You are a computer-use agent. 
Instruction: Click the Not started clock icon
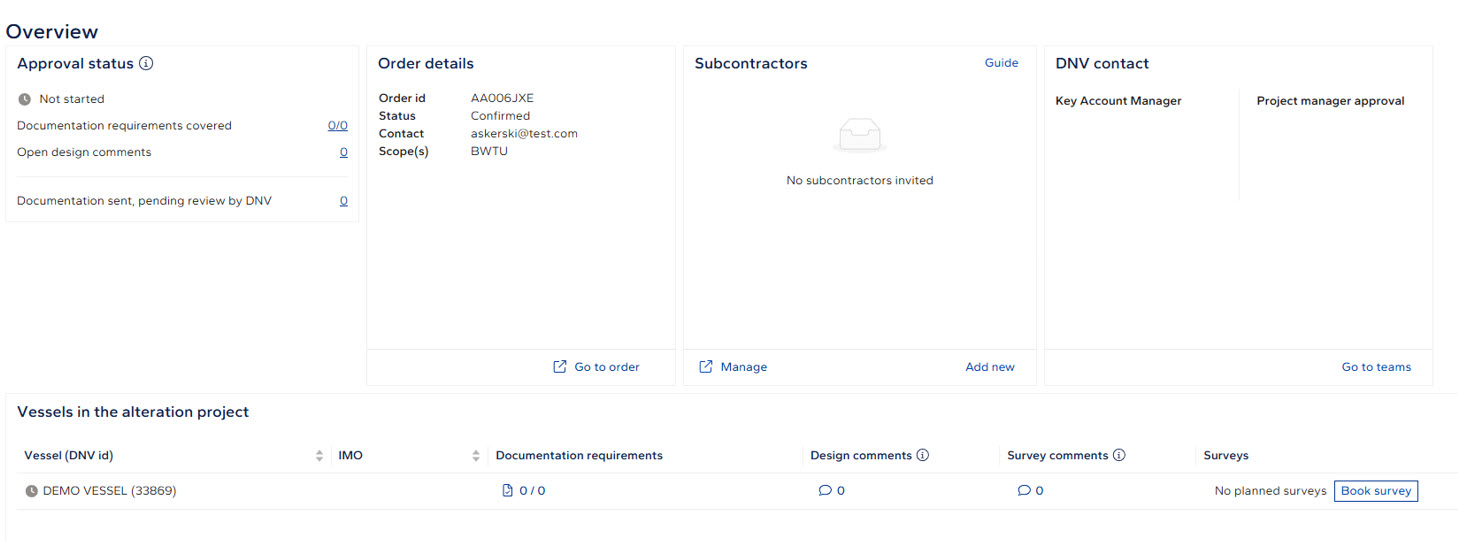[25, 99]
